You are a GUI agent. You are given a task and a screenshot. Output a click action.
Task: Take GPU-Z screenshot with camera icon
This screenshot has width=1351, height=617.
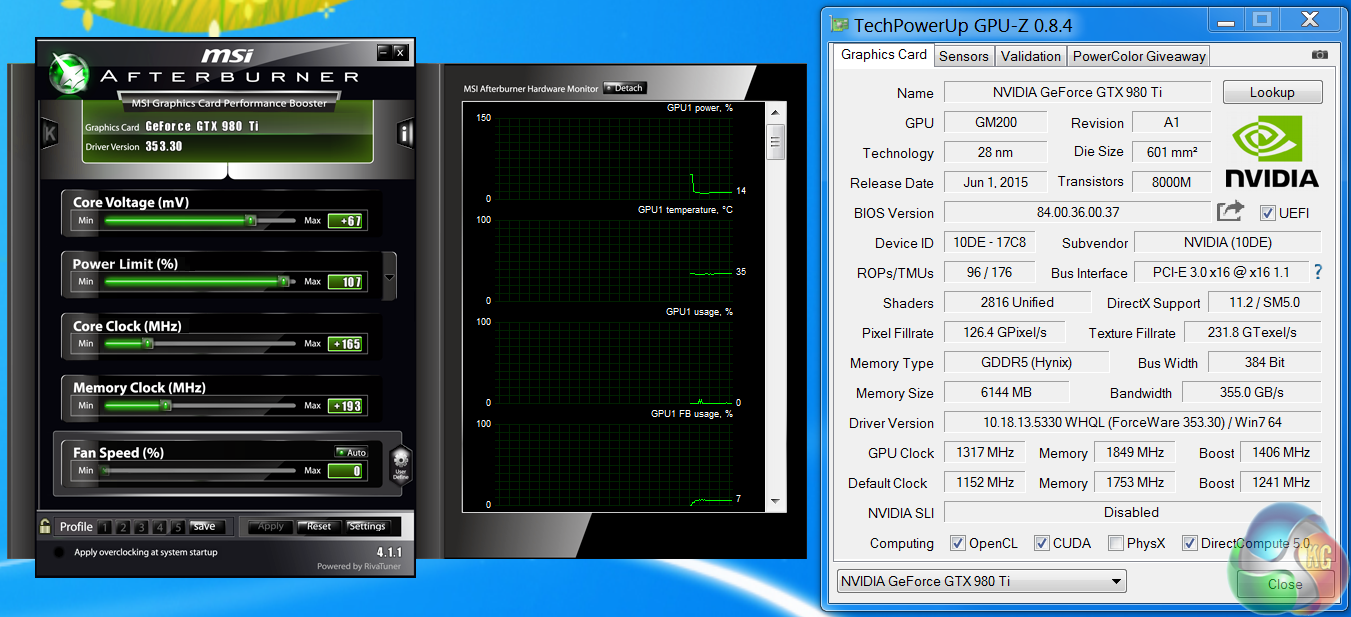pos(1320,55)
